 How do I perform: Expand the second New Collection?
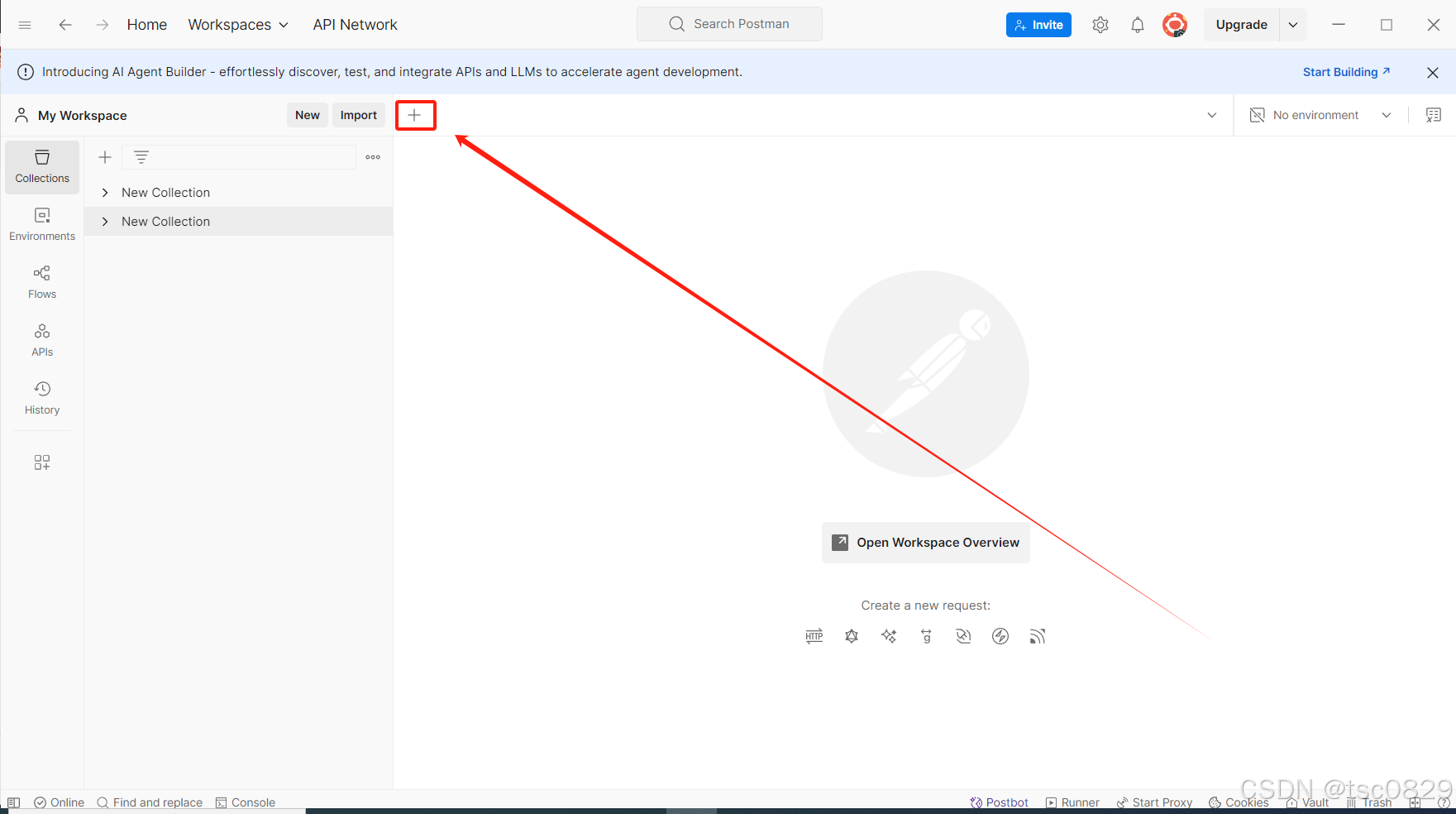tap(105, 222)
